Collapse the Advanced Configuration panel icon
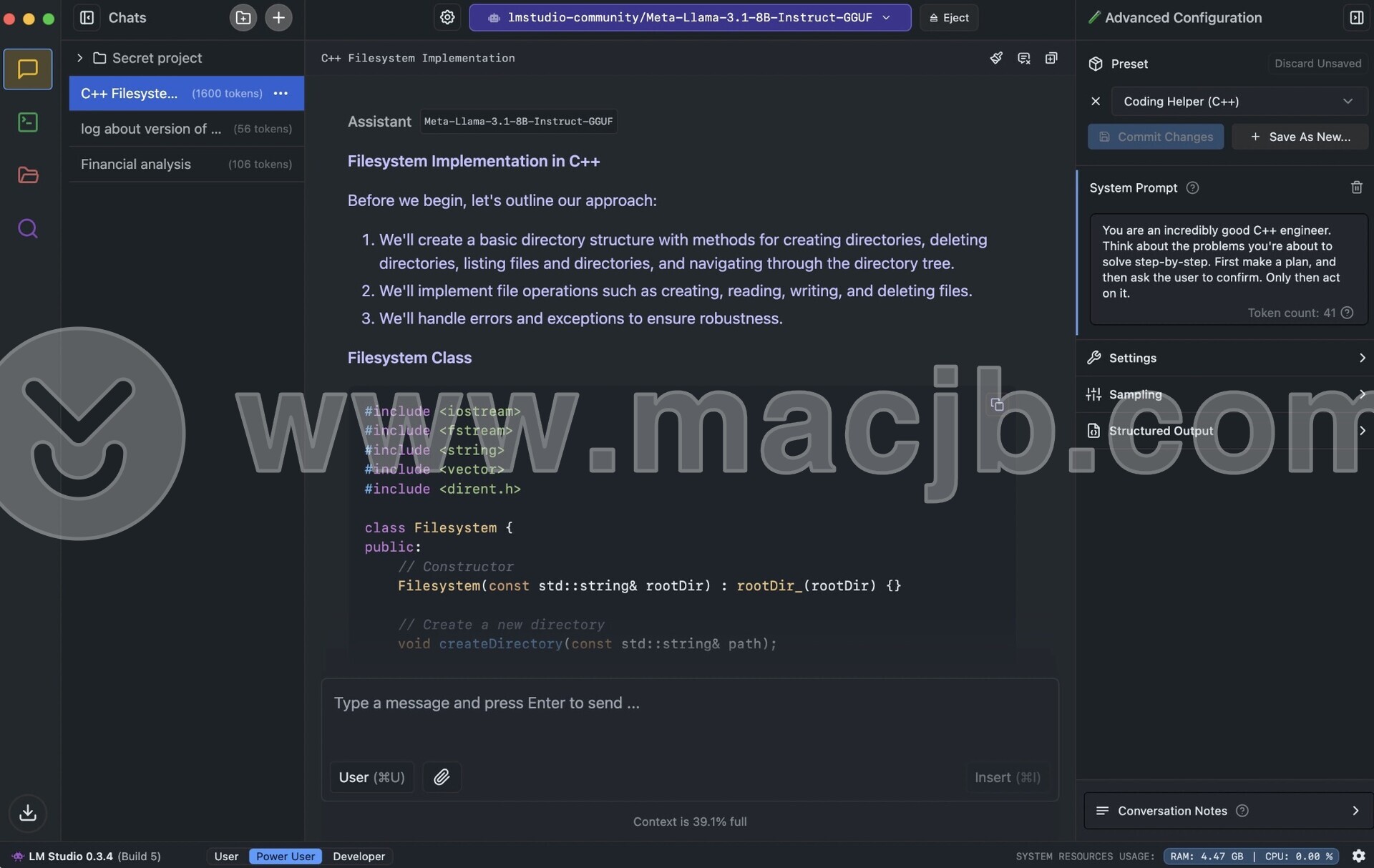 (1356, 17)
